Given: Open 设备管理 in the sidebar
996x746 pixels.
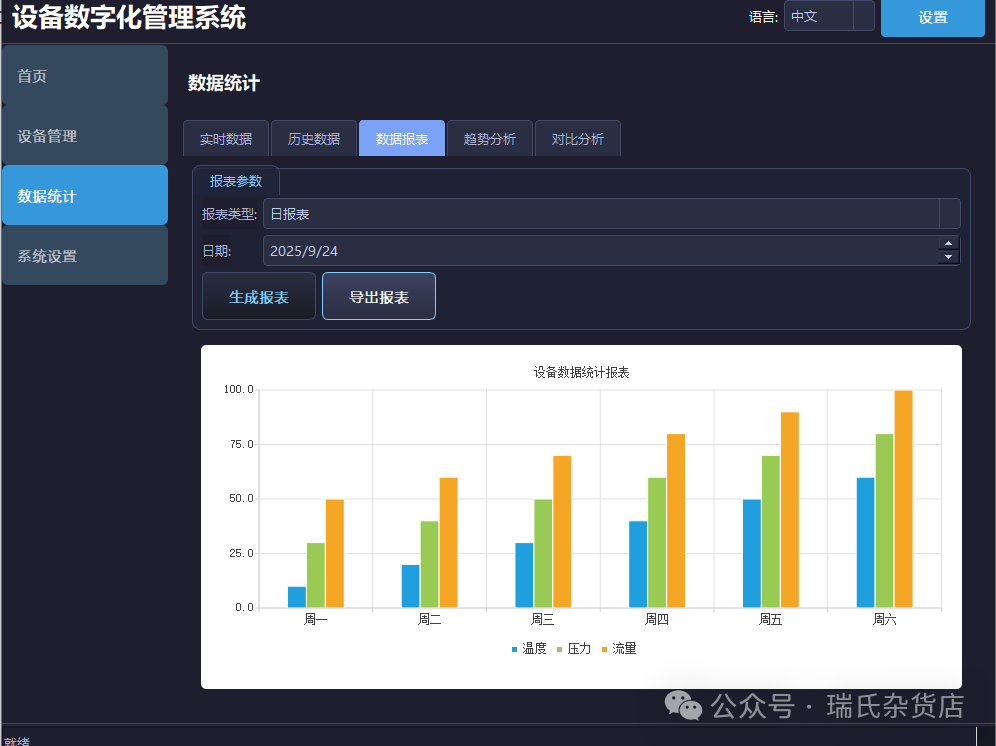Looking at the screenshot, I should point(85,135).
